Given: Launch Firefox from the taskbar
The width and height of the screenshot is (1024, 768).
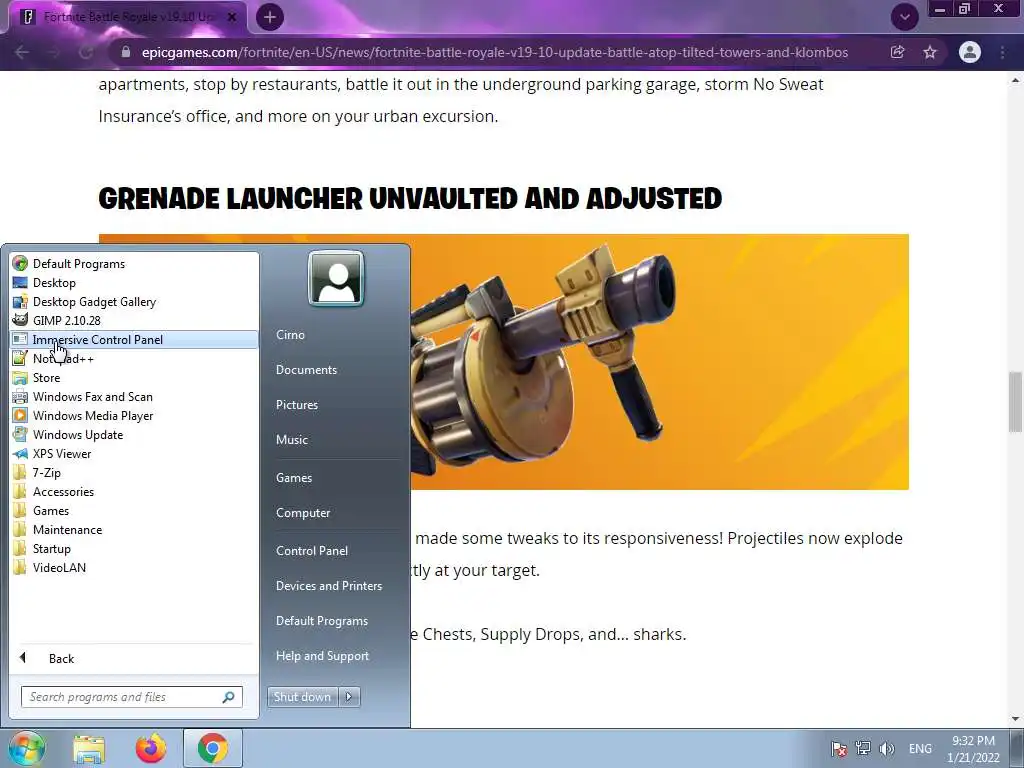Looking at the screenshot, I should [150, 748].
